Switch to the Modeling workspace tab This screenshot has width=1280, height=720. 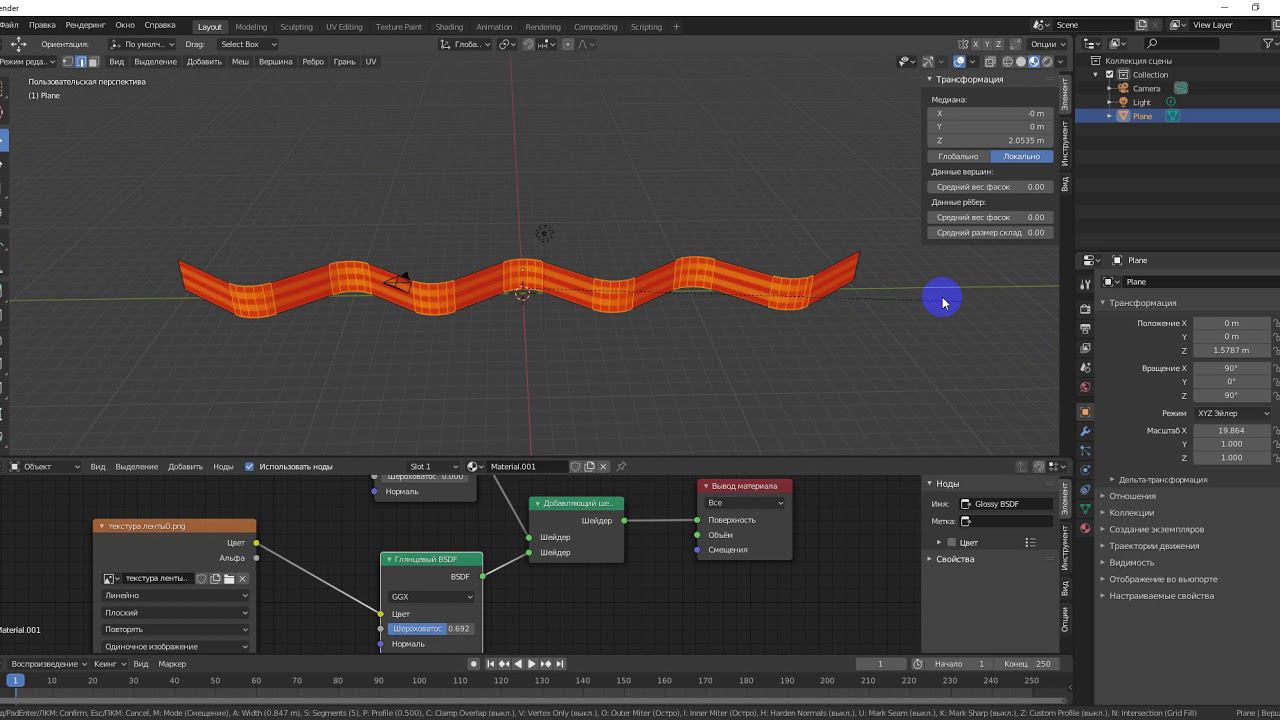pyautogui.click(x=251, y=27)
